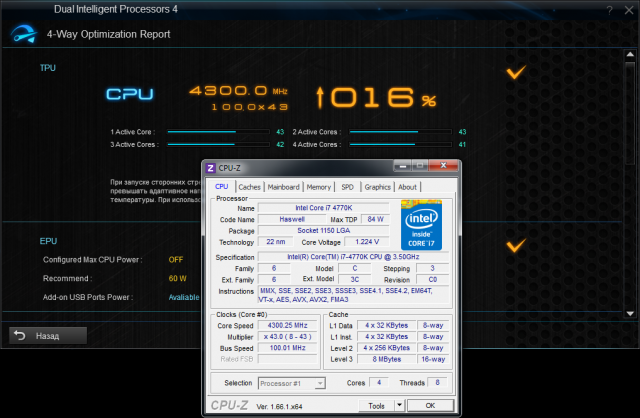Click the Recommend 60 W value
Screen dimensions: 640x418
(178, 278)
